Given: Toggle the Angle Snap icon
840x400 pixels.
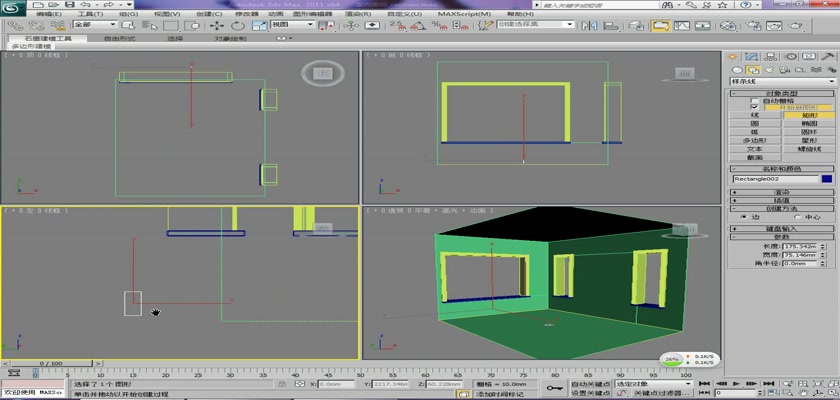Looking at the screenshot, I should (x=418, y=25).
